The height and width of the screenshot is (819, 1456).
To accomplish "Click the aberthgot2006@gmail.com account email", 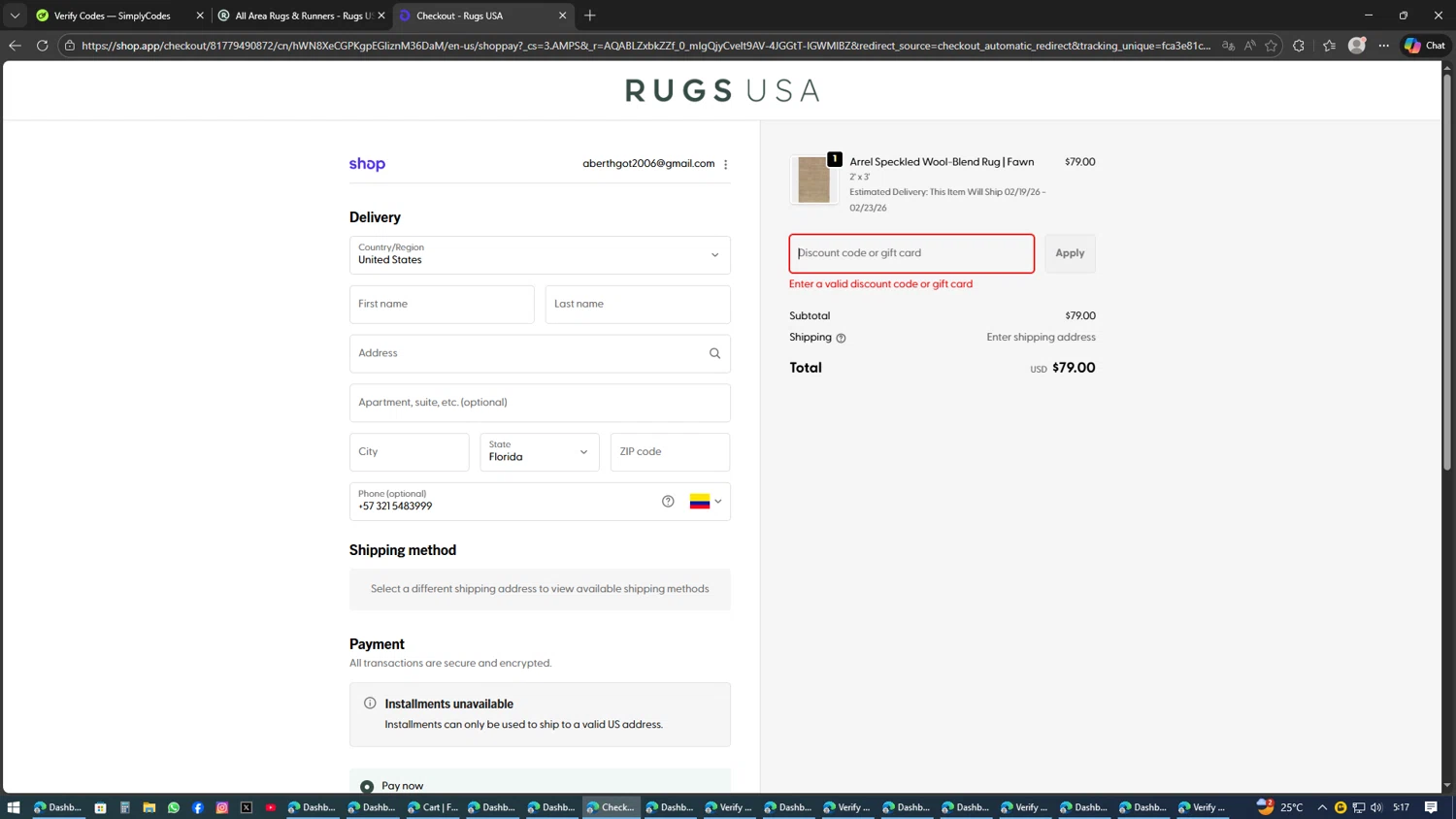I will click(648, 164).
